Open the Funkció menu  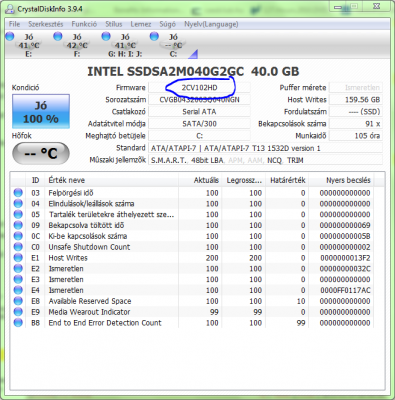tap(84, 24)
